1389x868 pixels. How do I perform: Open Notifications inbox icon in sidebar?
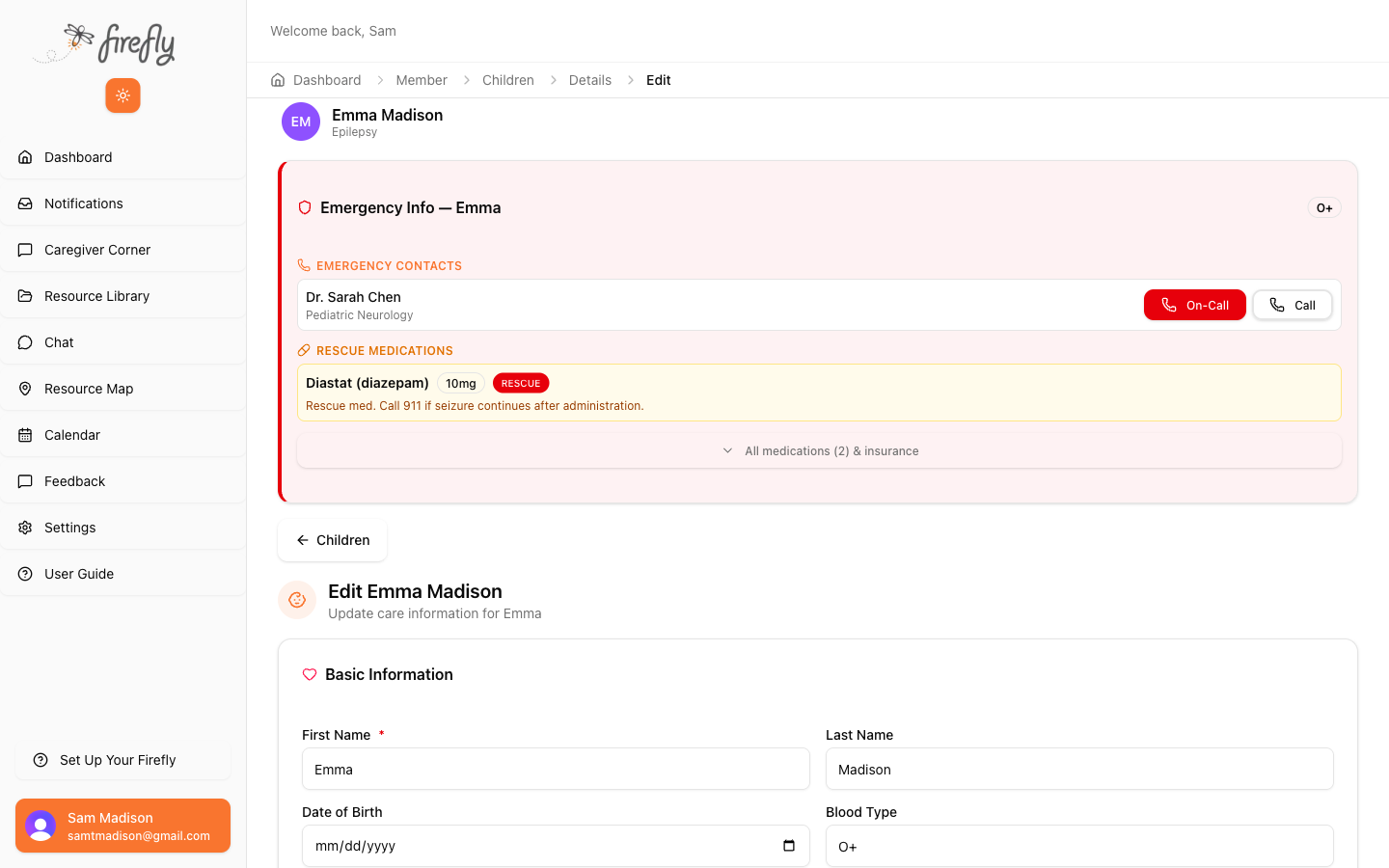[25, 203]
